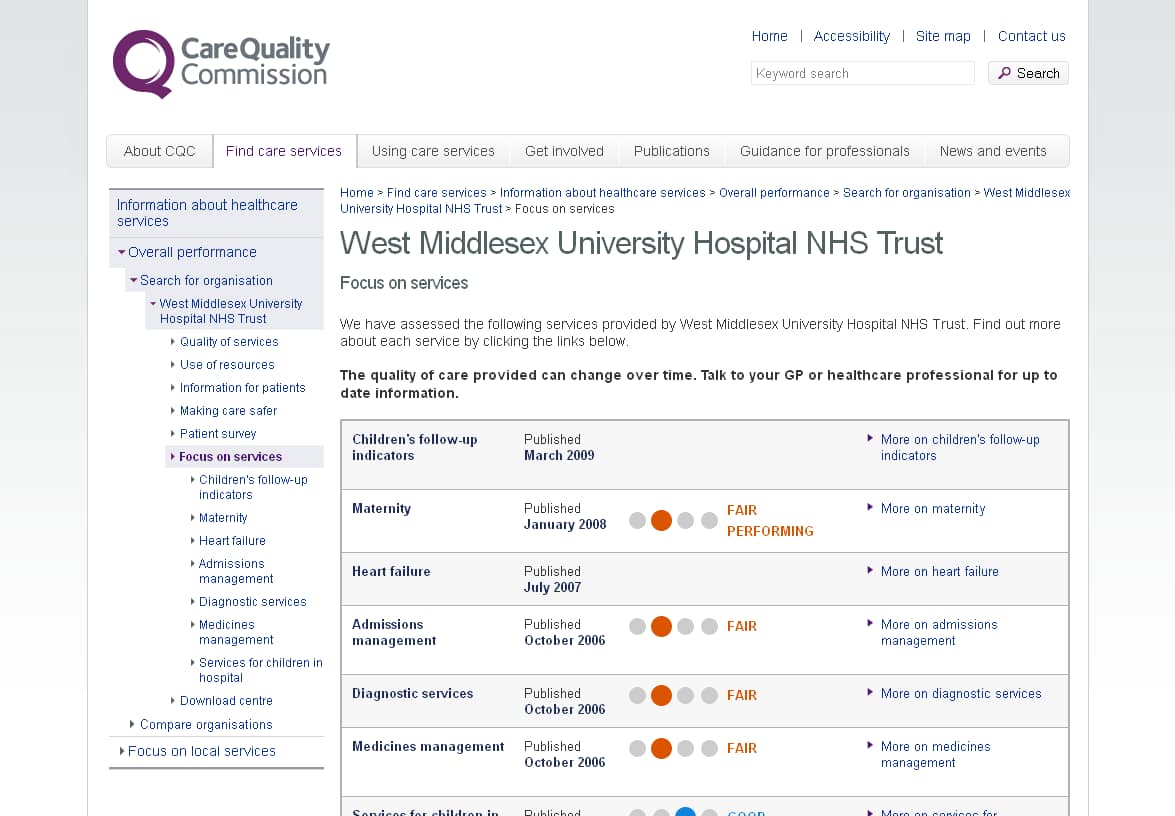
Task: Open More on diagnostic services link
Action: pyautogui.click(x=960, y=694)
